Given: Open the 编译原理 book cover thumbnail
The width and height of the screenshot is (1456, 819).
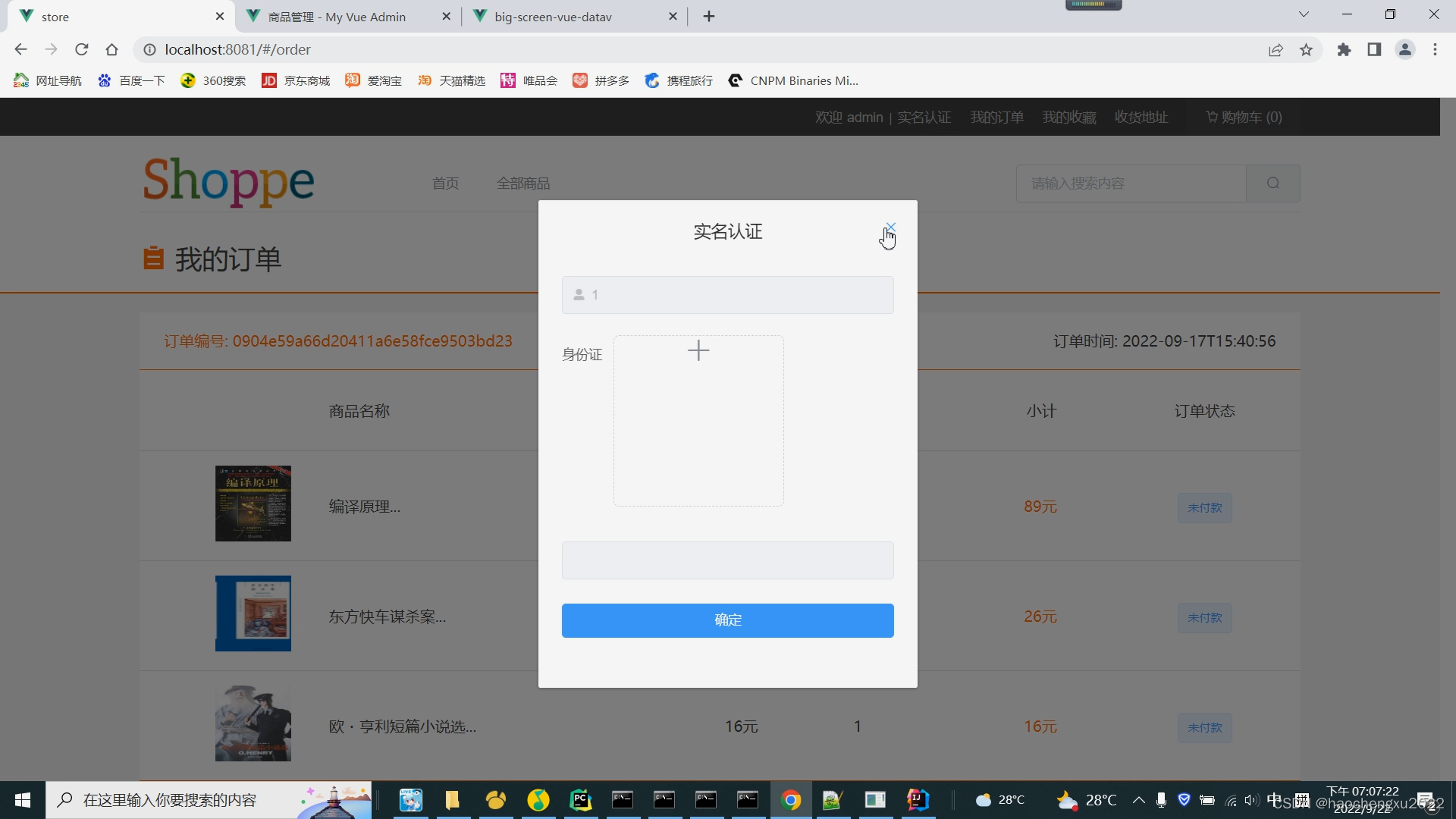Looking at the screenshot, I should point(253,504).
